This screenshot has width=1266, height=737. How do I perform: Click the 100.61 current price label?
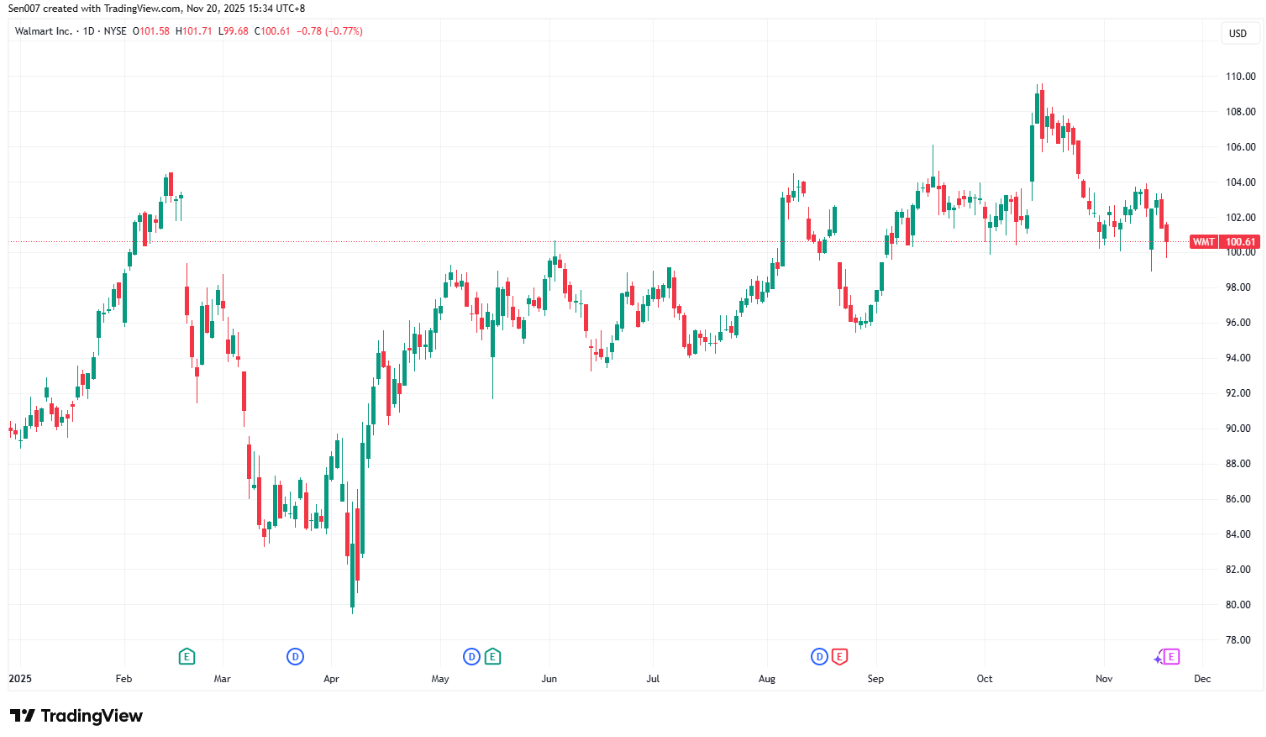point(1240,242)
